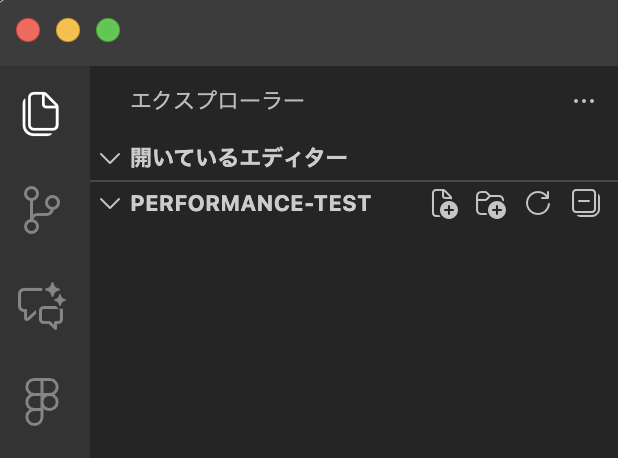Click the empty file tree area
This screenshot has width=618, height=458.
[x=350, y=340]
